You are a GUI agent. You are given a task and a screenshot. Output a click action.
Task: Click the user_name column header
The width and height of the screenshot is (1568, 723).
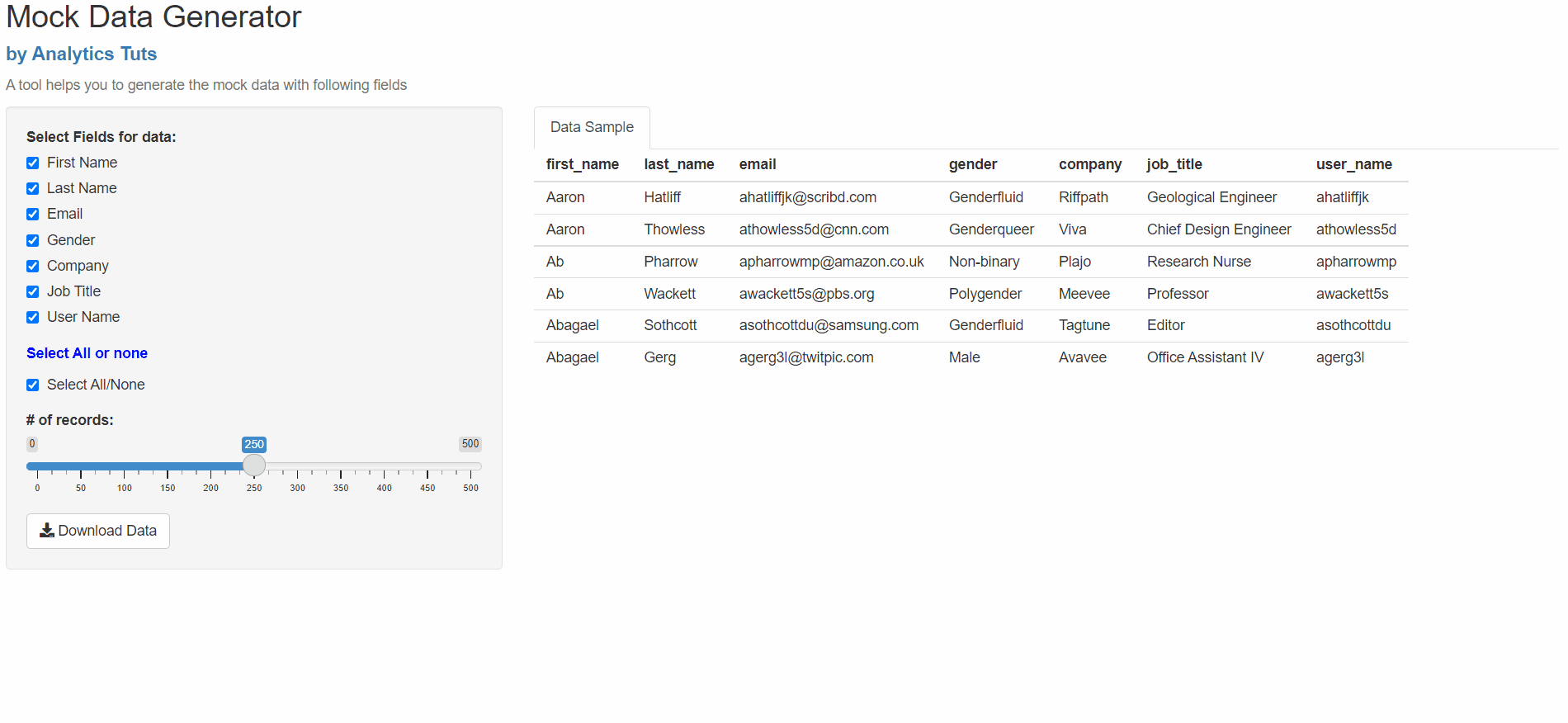click(x=1354, y=164)
